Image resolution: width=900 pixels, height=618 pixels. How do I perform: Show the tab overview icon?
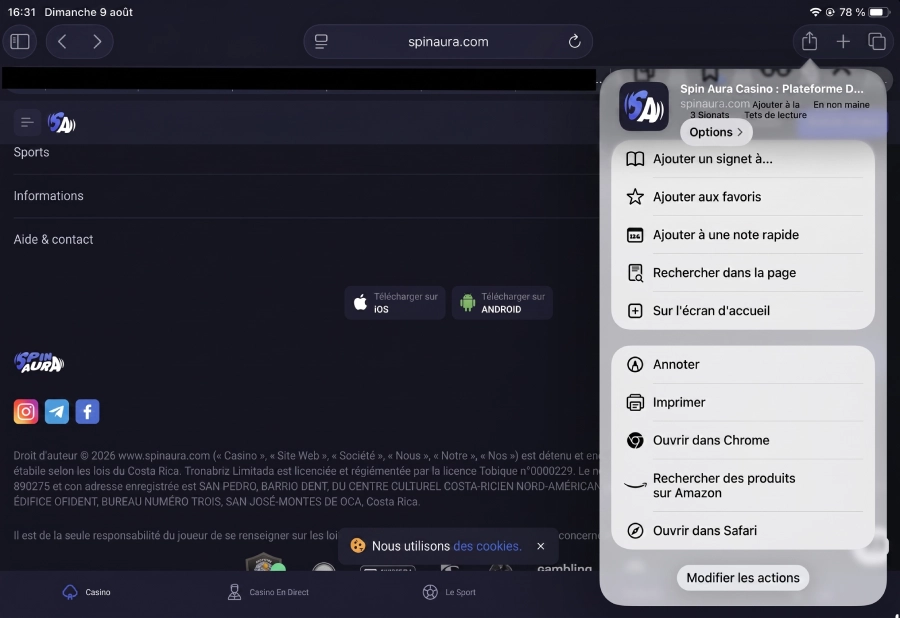tap(876, 41)
